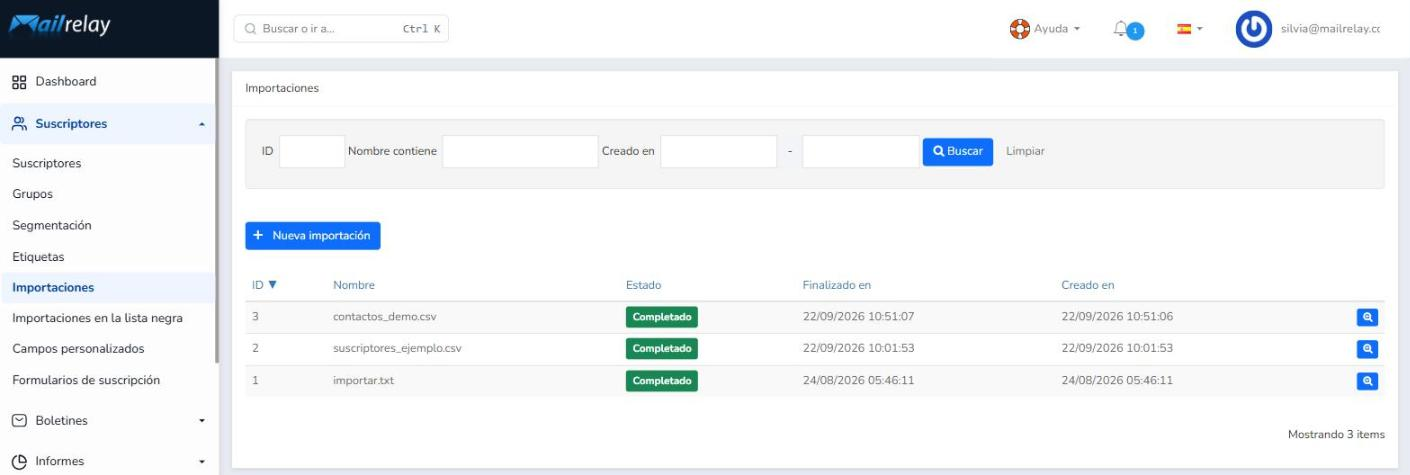Open the language dropdown arrow

pyautogui.click(x=1200, y=29)
